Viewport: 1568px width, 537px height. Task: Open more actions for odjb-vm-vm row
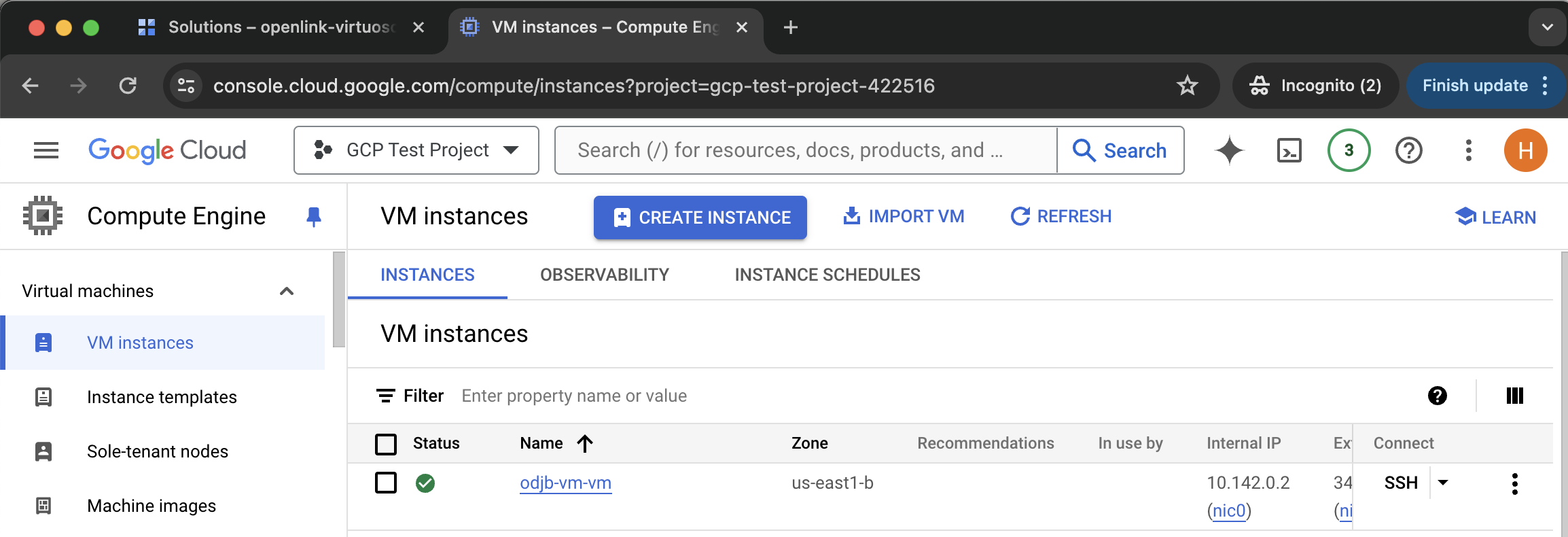click(x=1515, y=483)
